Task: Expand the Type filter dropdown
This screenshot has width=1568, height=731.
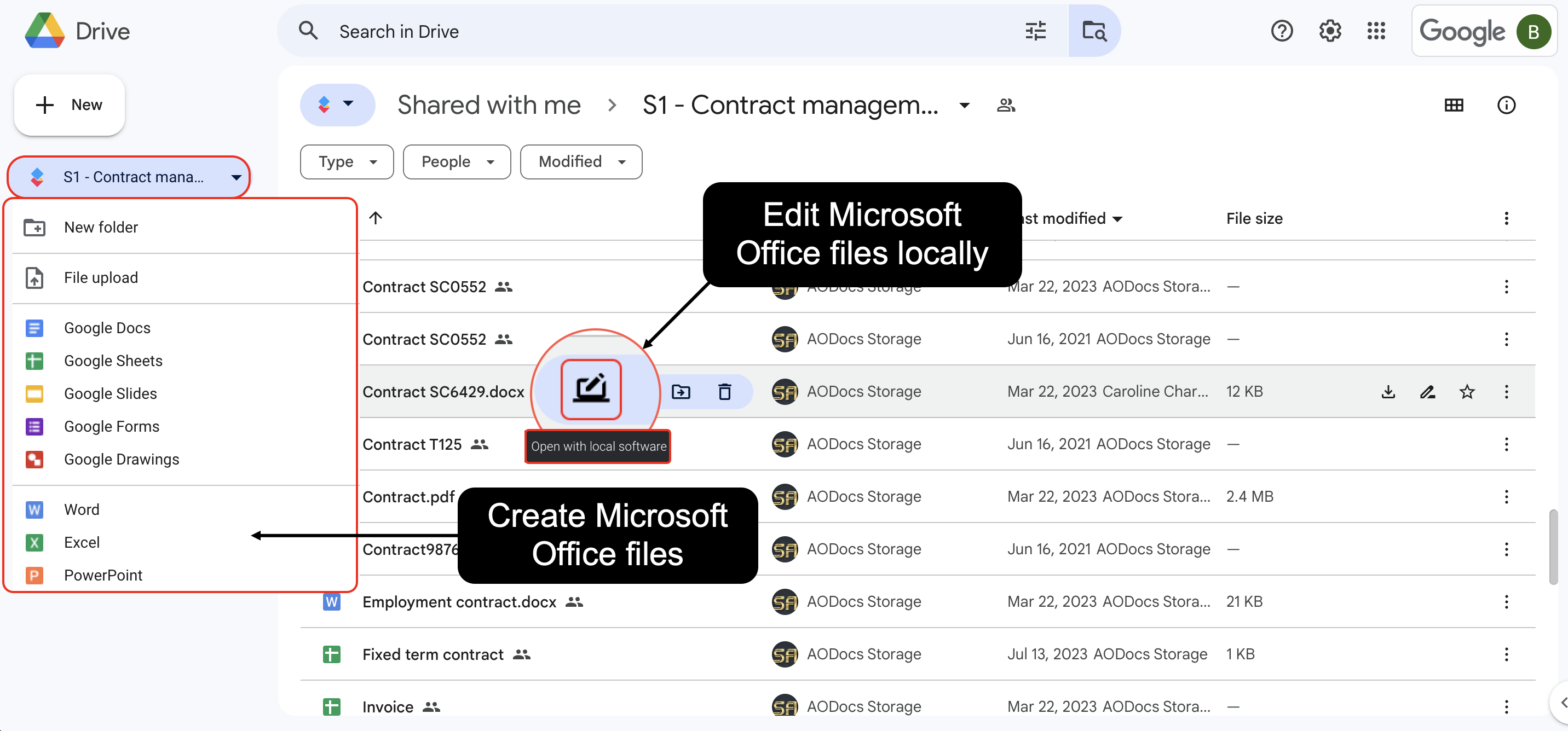Action: tap(347, 162)
